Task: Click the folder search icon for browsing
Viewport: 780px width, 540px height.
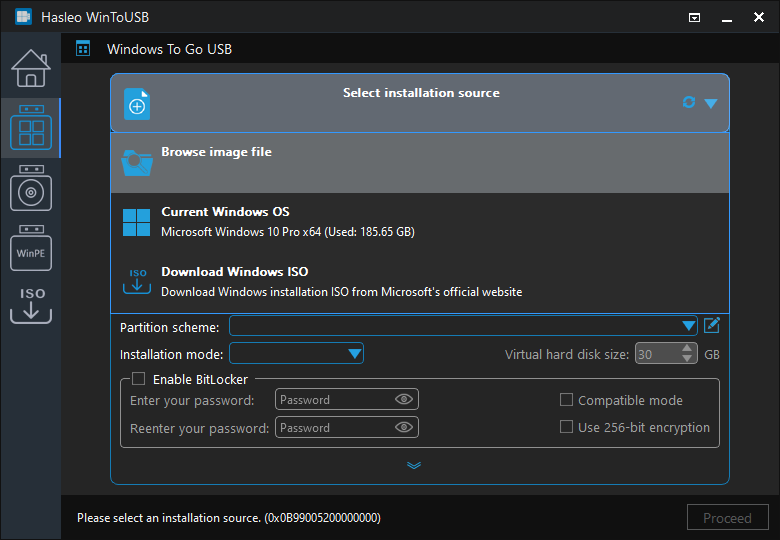Action: tap(137, 163)
